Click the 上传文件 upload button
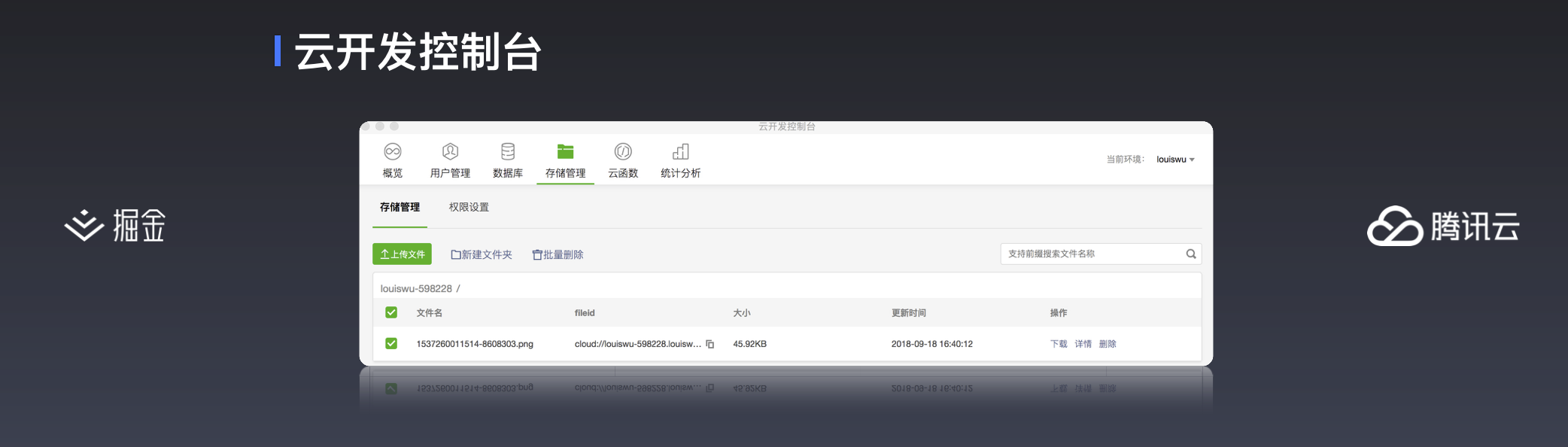1568x447 pixels. 402,254
